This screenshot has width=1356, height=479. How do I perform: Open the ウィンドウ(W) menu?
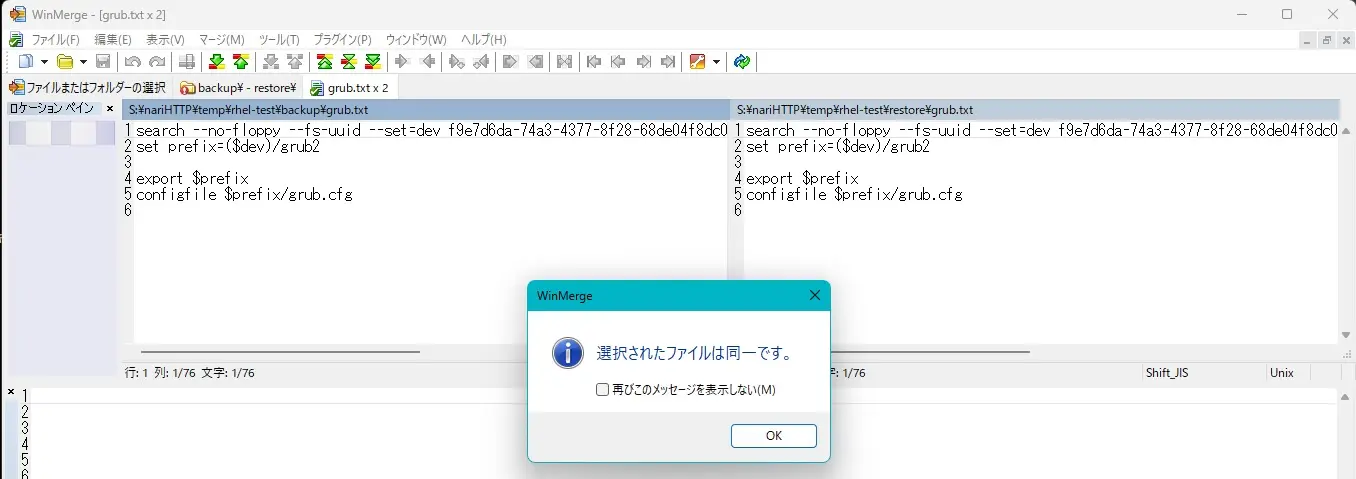pos(415,40)
